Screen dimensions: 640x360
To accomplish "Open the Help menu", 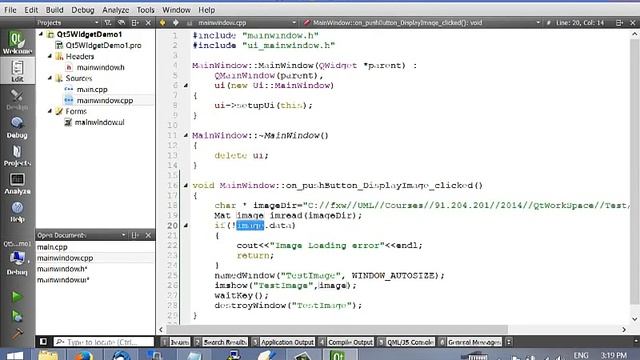I will (x=207, y=10).
